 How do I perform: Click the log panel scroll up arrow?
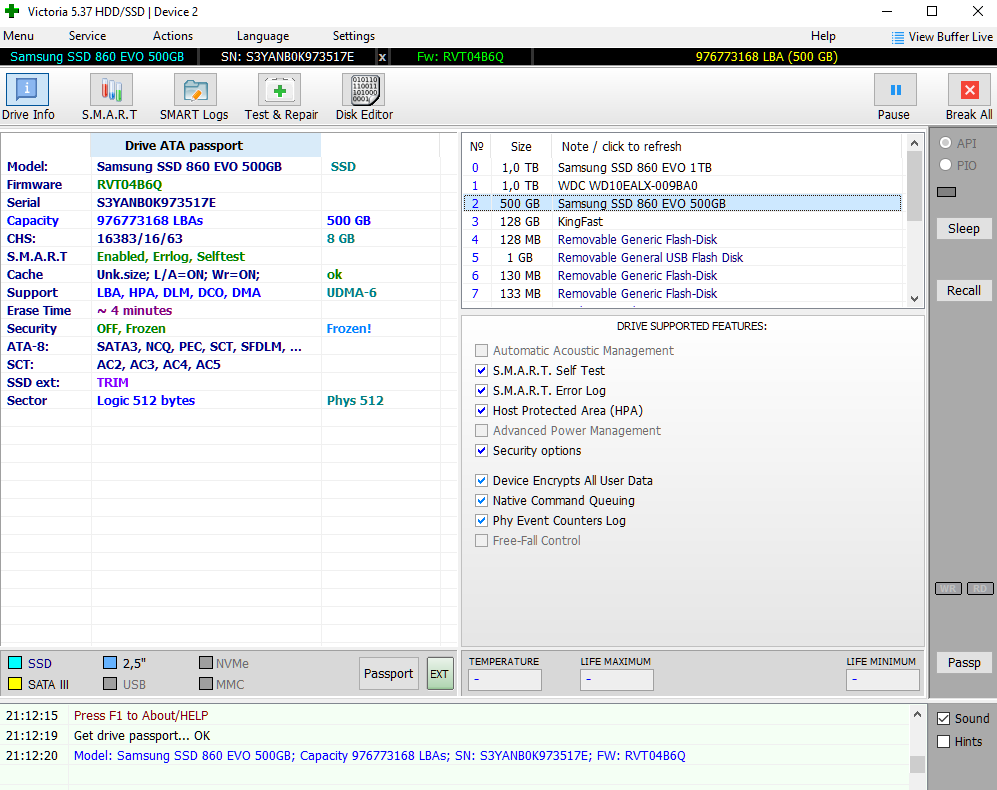point(917,714)
